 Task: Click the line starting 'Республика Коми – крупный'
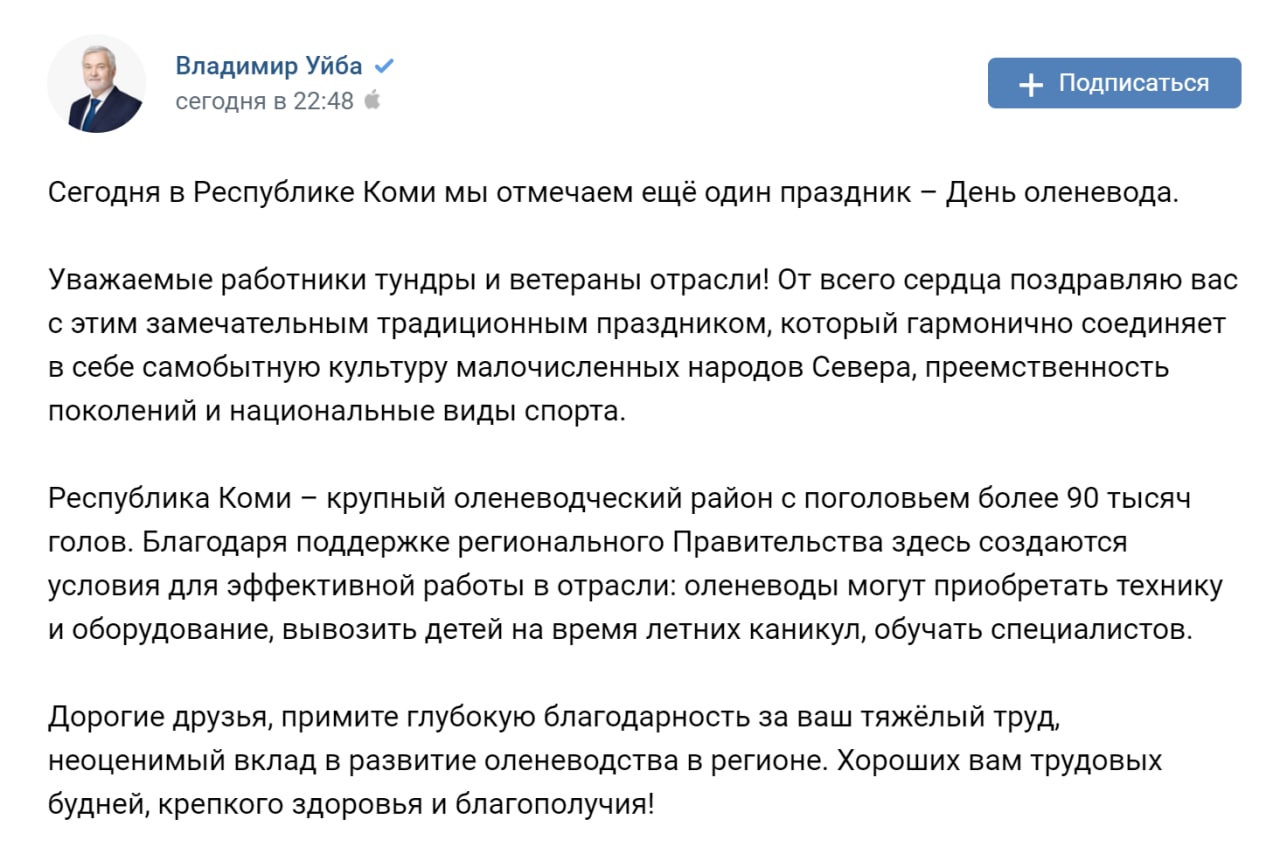[x=620, y=498]
